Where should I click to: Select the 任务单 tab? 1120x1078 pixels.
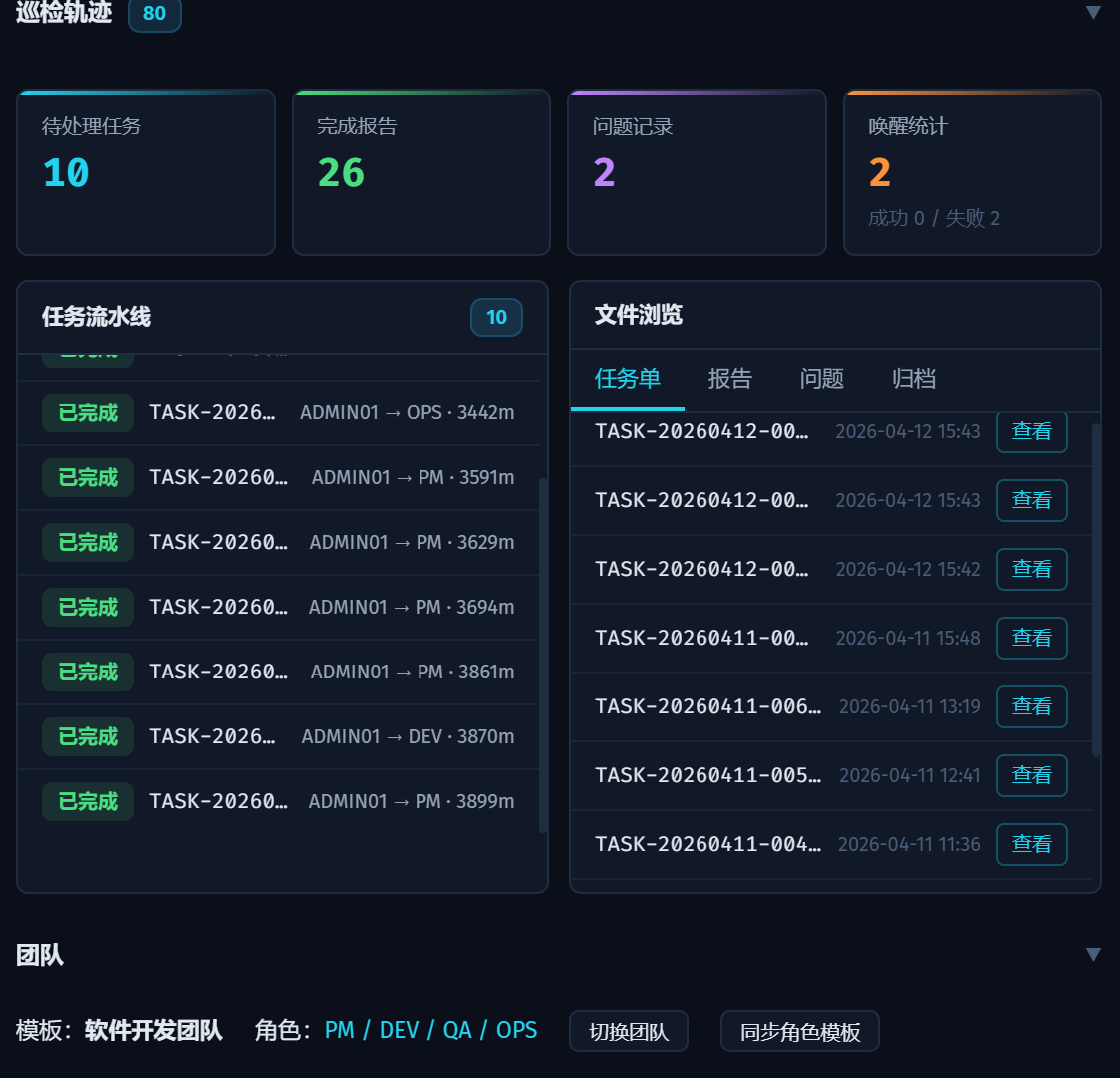[627, 379]
